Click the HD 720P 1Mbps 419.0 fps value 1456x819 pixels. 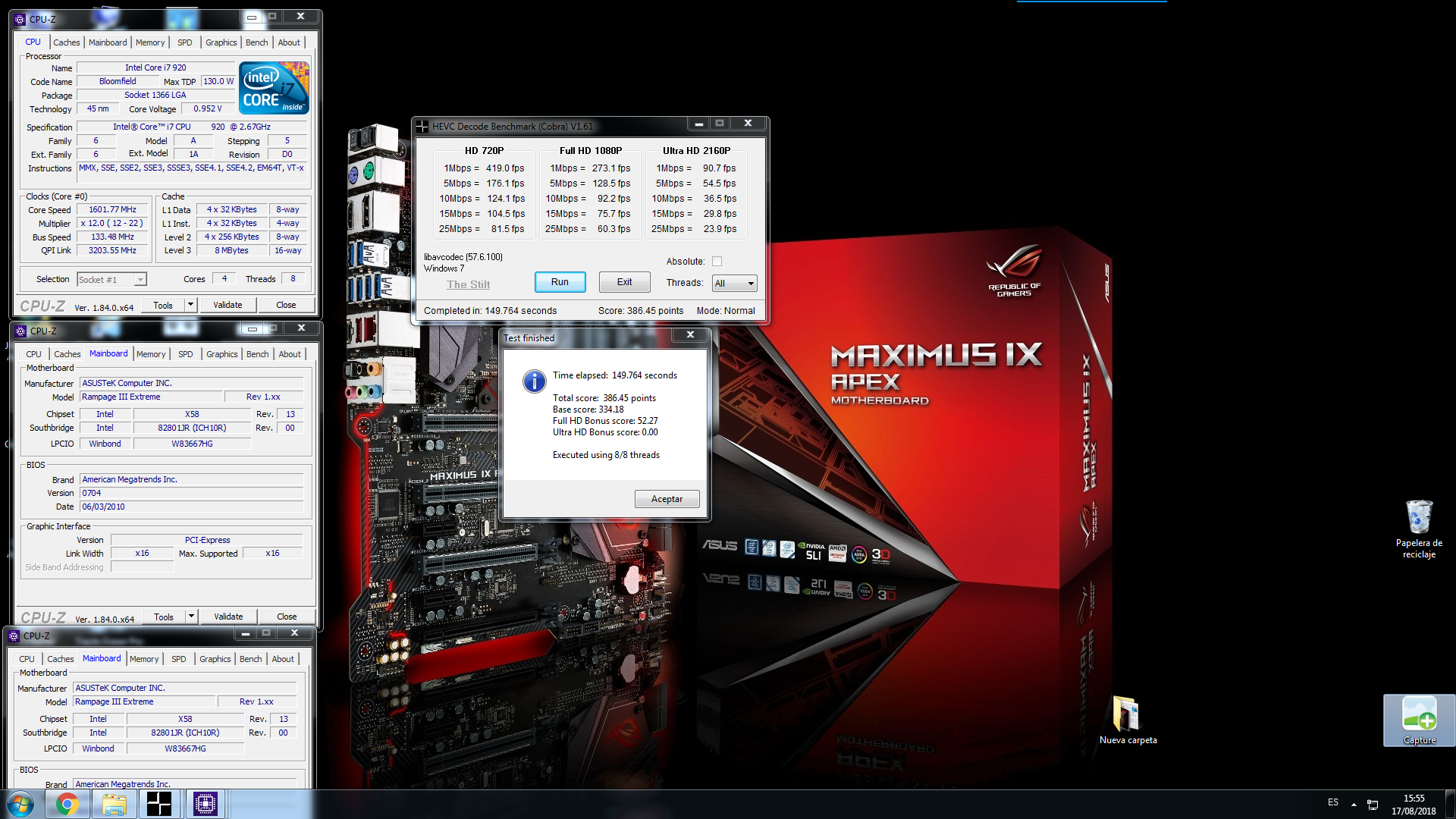click(505, 168)
